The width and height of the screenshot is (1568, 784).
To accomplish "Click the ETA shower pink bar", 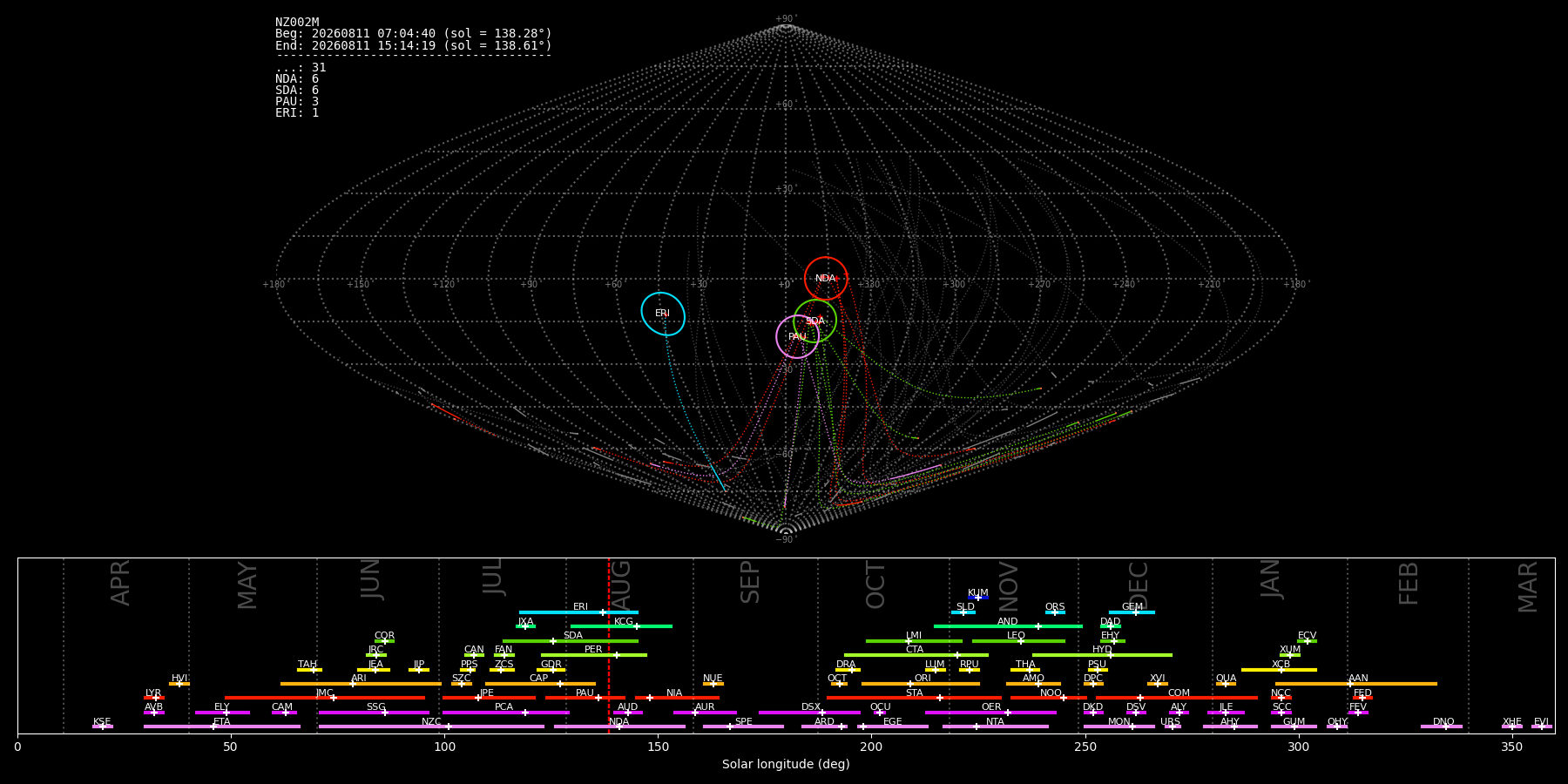I will point(222,727).
